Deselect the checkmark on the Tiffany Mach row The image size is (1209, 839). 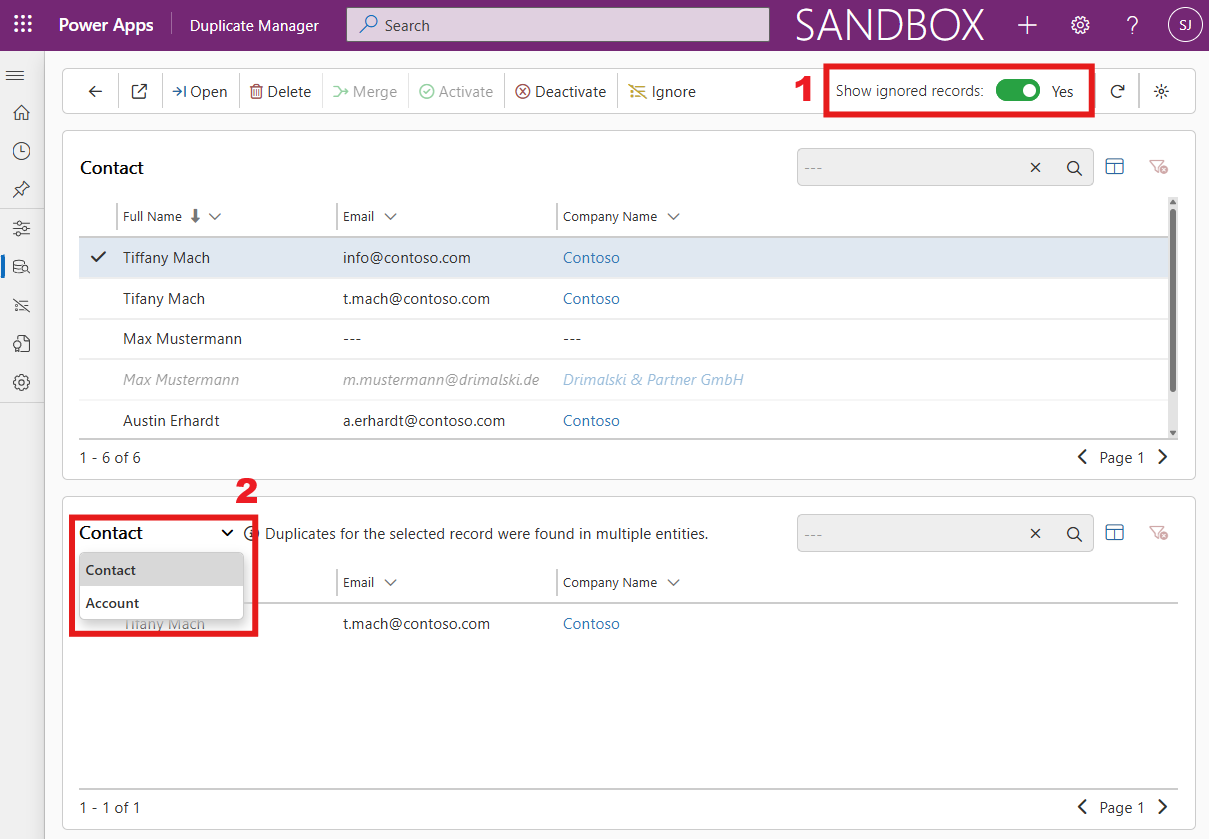(98, 257)
